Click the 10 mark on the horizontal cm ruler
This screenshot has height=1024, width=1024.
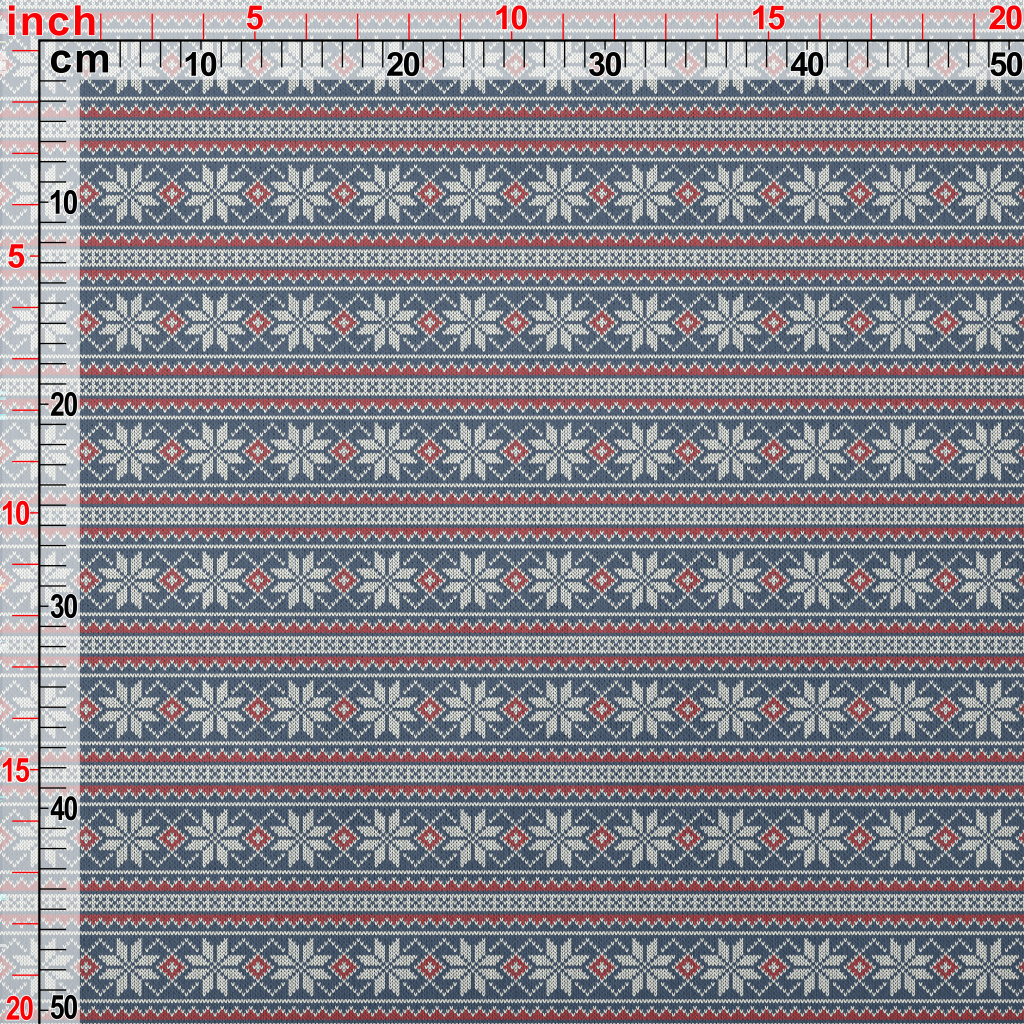point(201,65)
